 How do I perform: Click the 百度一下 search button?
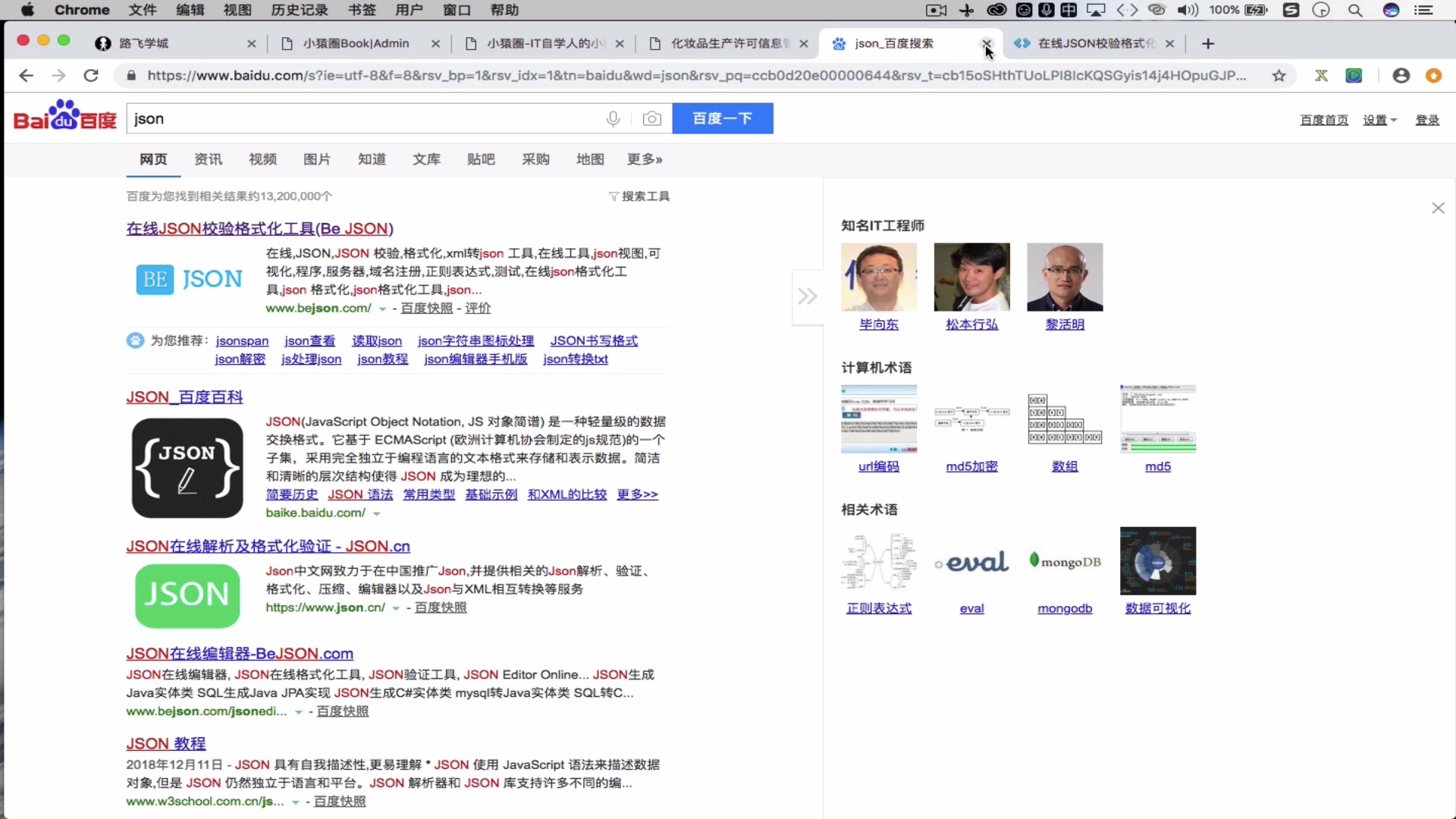721,118
